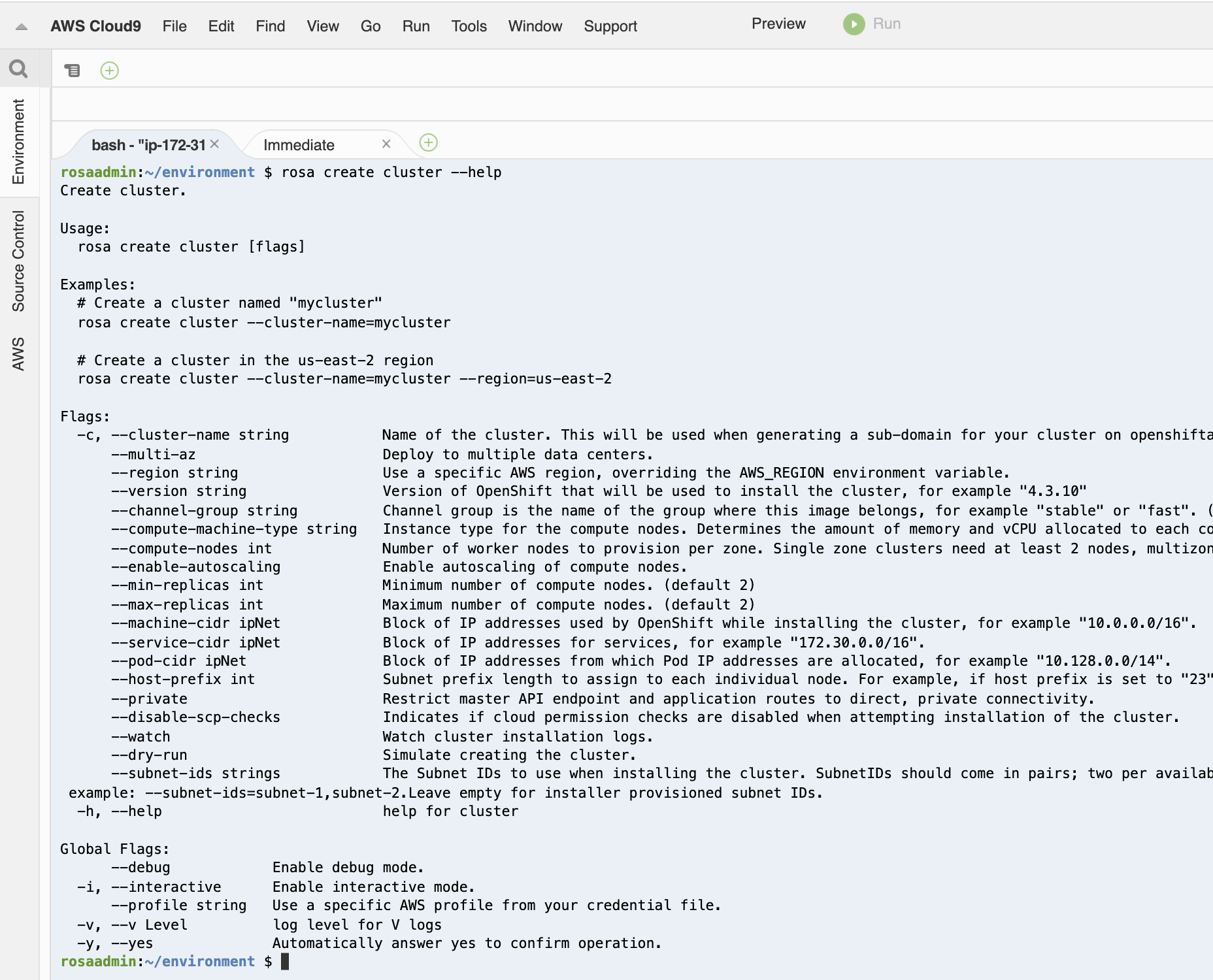Close the bash terminal tab
The image size is (1213, 980).
[214, 144]
